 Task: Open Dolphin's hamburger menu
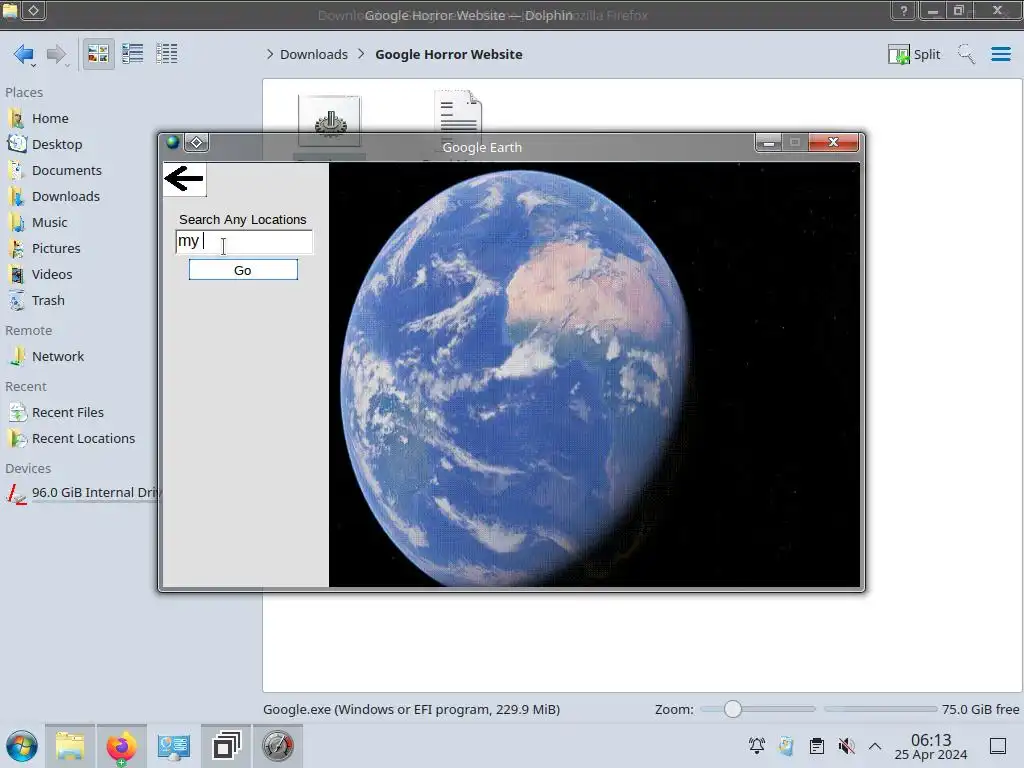pos(1000,54)
